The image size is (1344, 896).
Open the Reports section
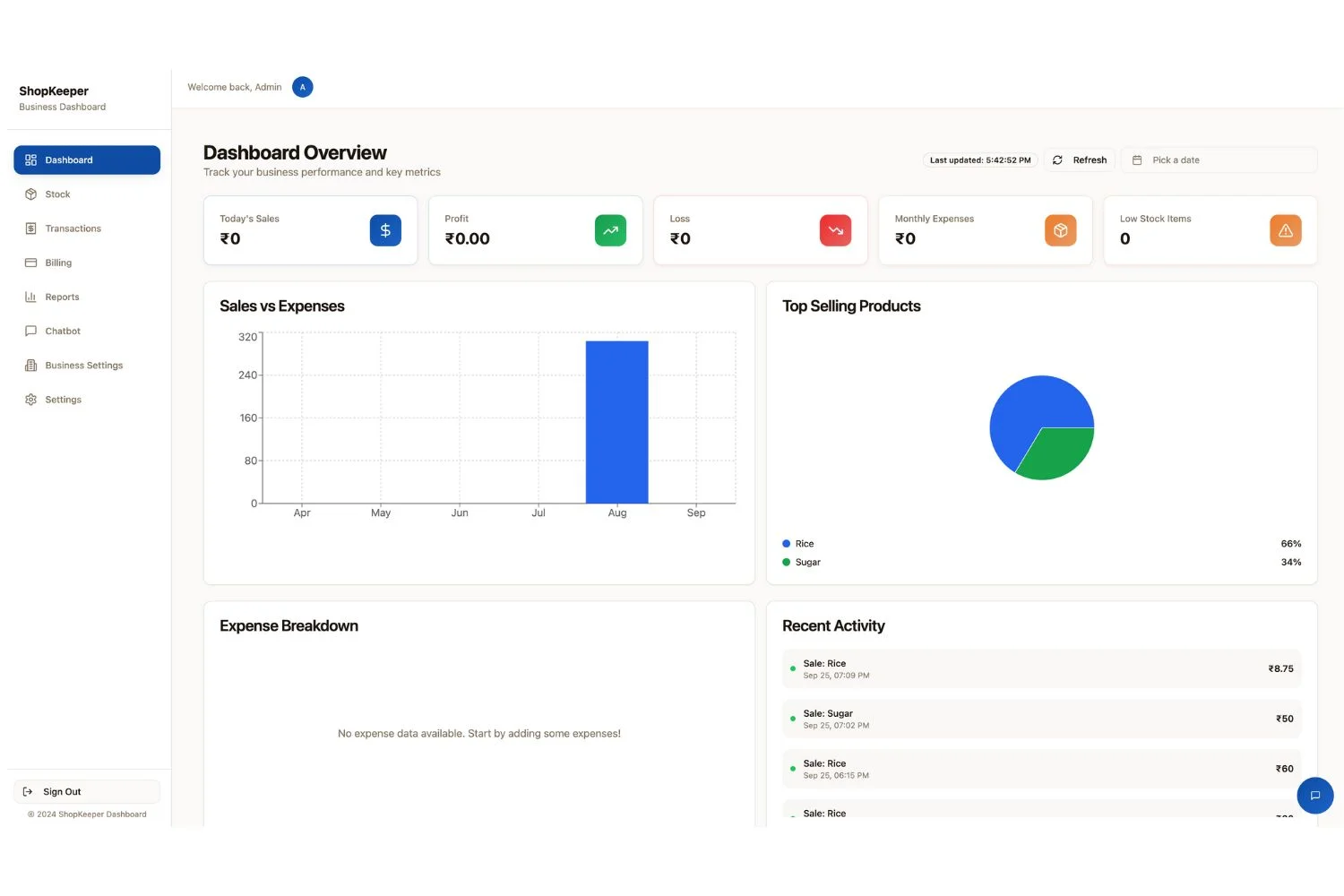(x=62, y=297)
